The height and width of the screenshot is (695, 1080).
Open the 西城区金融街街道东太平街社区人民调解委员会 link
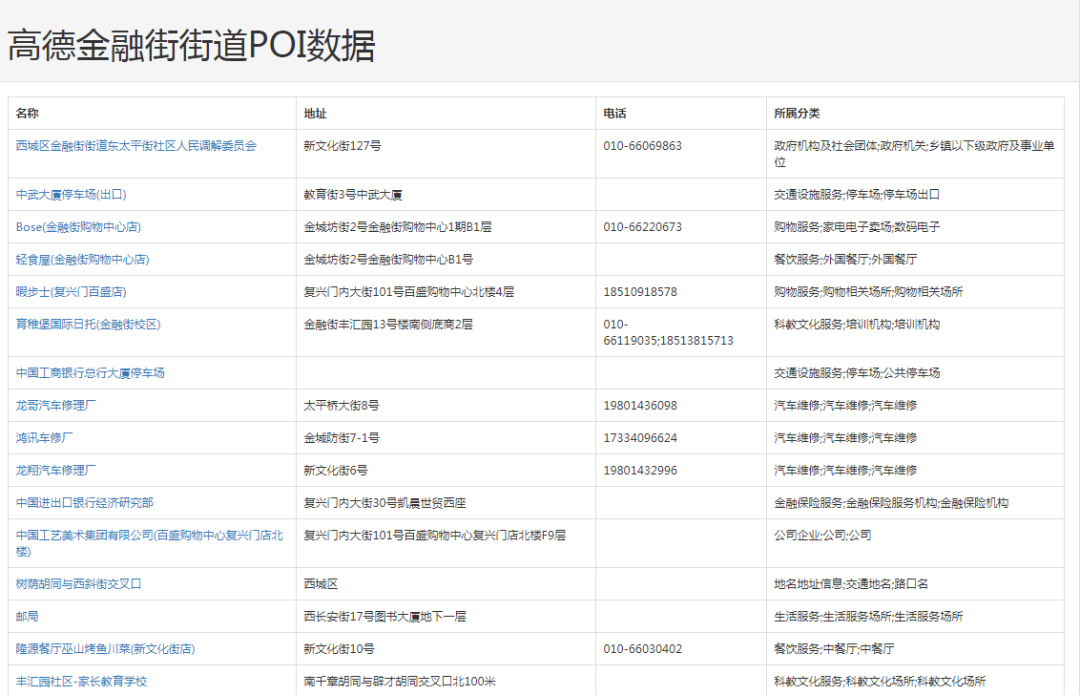(x=130, y=145)
